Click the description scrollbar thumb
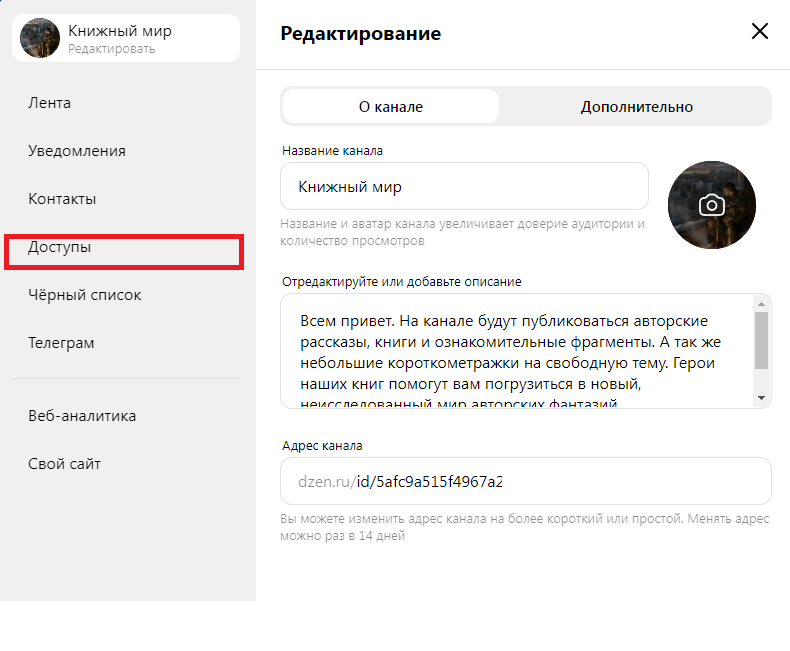The height and width of the screenshot is (651, 790). tap(761, 340)
